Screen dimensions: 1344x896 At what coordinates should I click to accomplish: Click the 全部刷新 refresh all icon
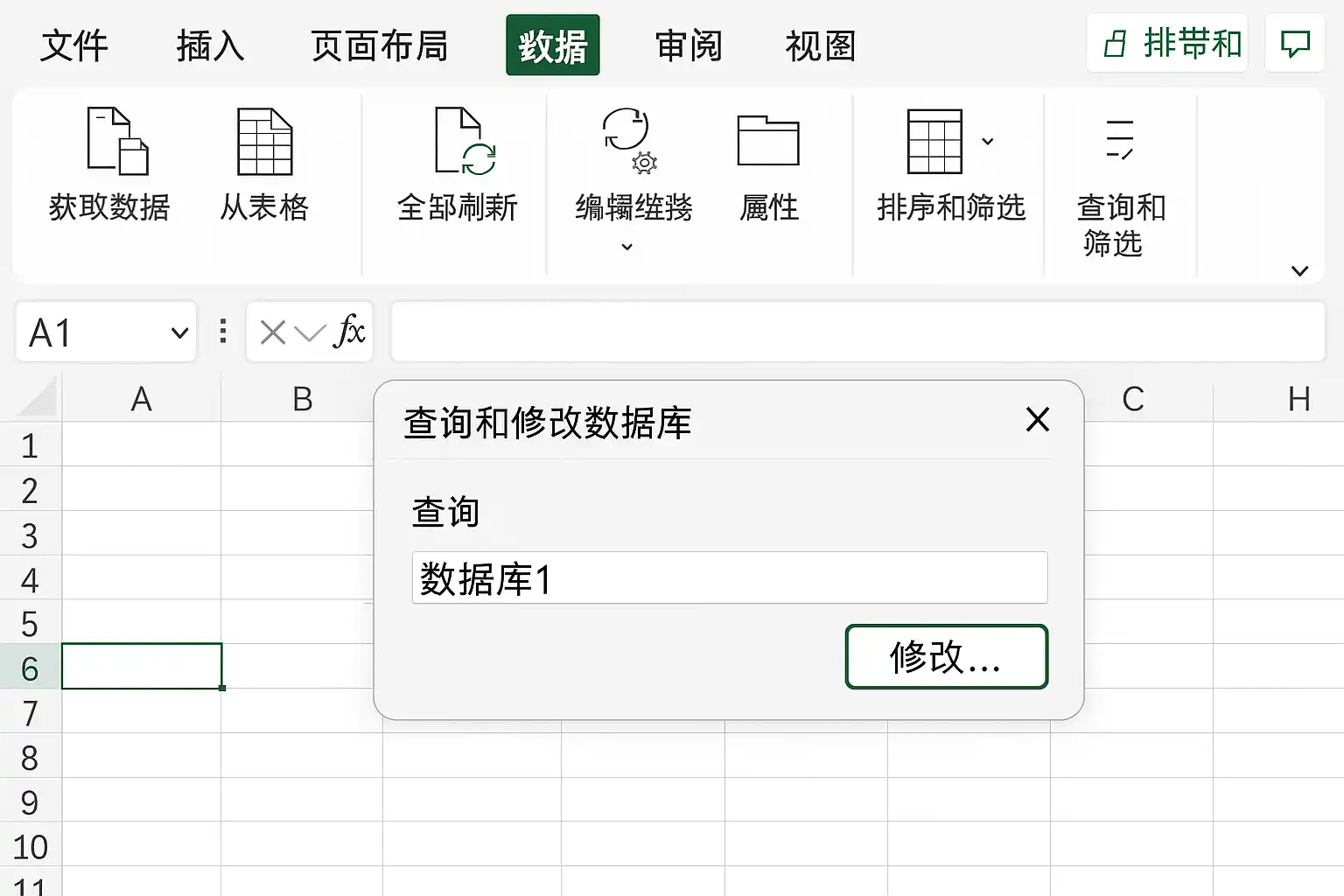(465, 141)
